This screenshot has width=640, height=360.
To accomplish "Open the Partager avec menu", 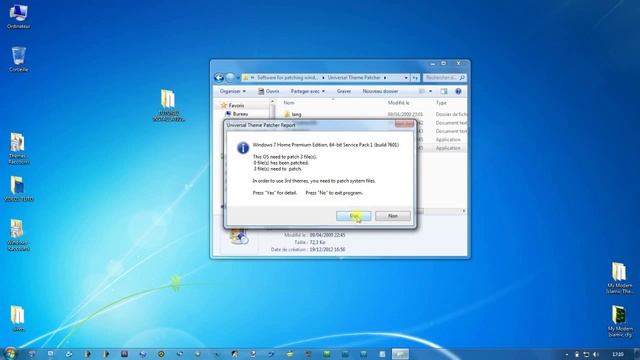I will [x=308, y=91].
